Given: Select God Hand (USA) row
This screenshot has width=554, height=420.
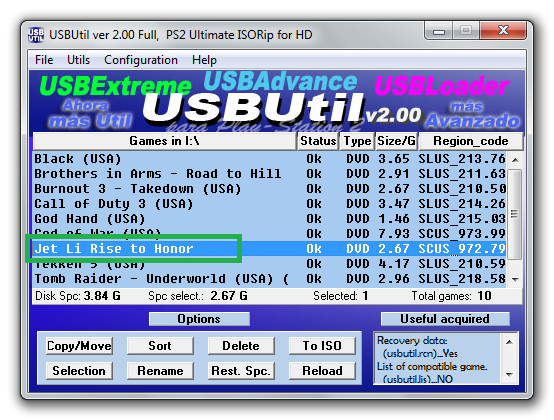Looking at the screenshot, I should pyautogui.click(x=269, y=219).
